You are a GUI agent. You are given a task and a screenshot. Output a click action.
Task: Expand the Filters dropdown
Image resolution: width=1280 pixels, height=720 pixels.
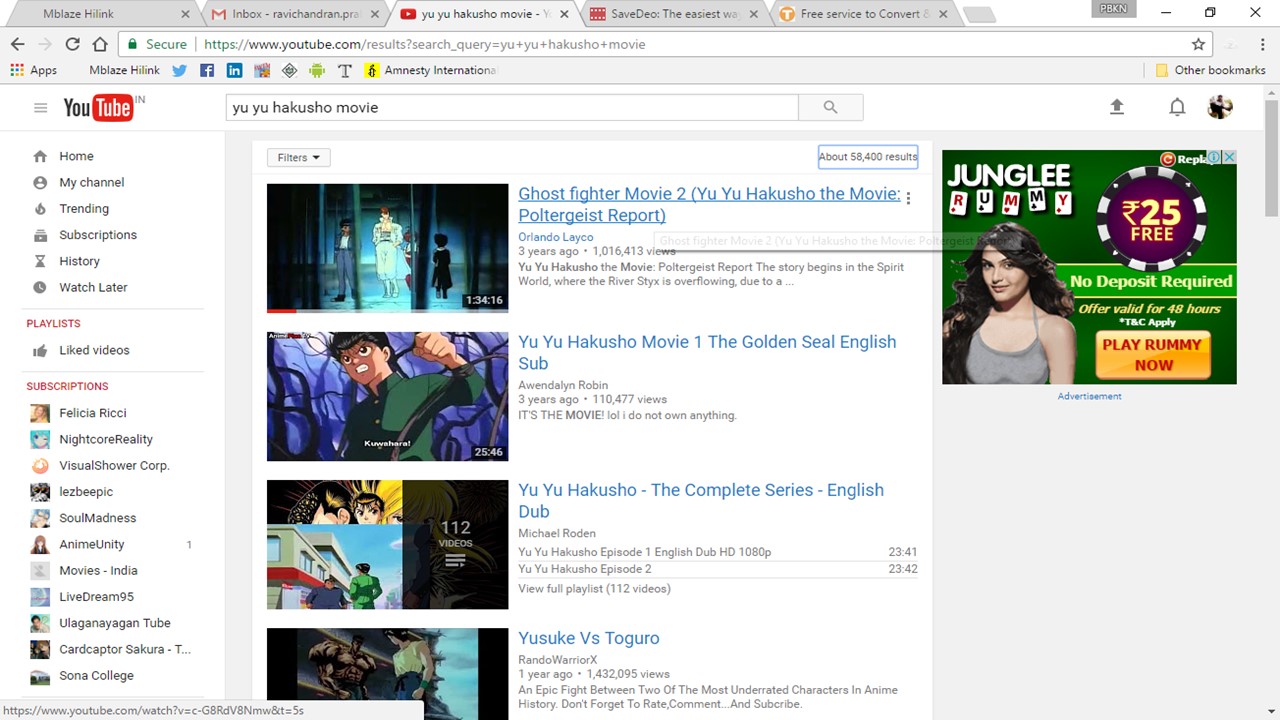coord(298,157)
